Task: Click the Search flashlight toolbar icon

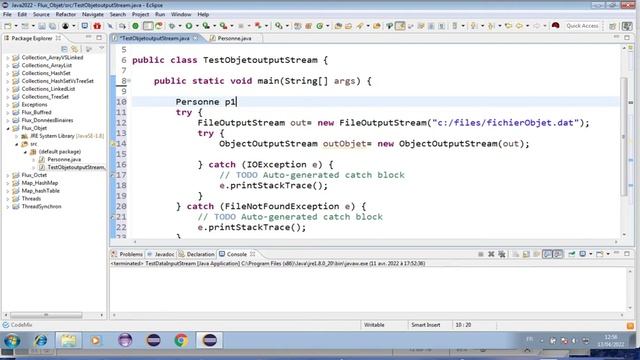Action: click(360, 26)
